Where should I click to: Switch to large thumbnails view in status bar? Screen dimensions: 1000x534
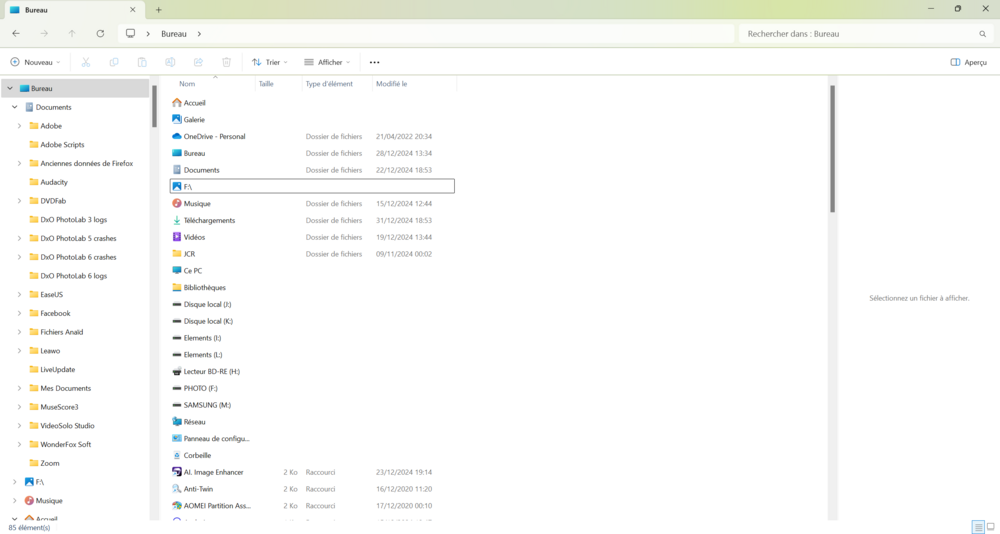pyautogui.click(x=991, y=527)
